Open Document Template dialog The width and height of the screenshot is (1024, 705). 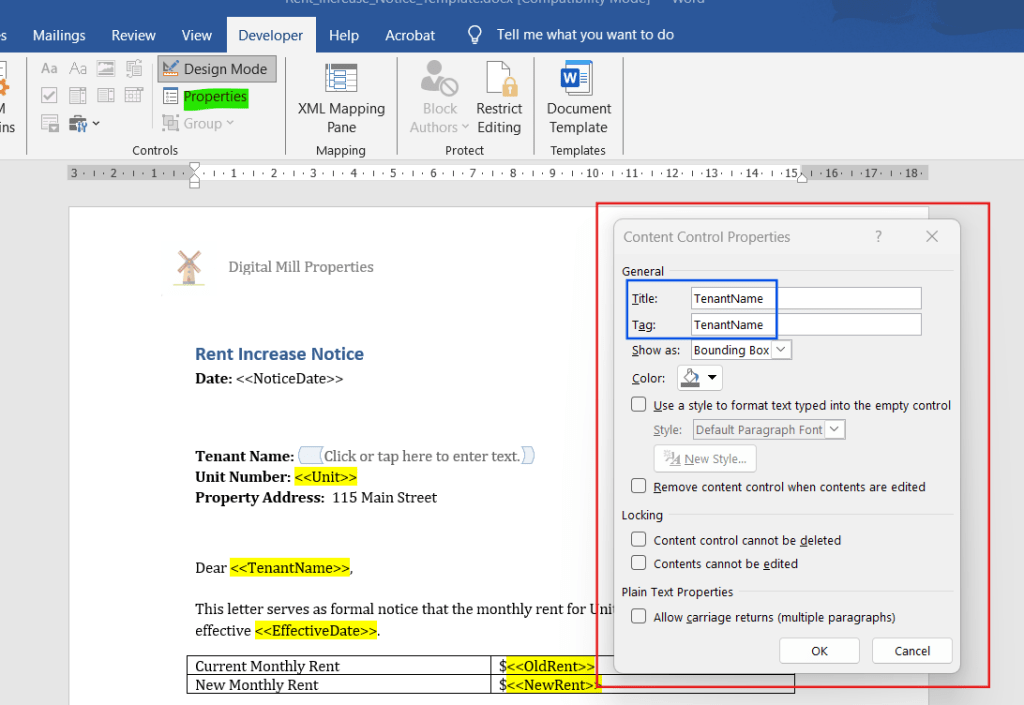pos(578,99)
